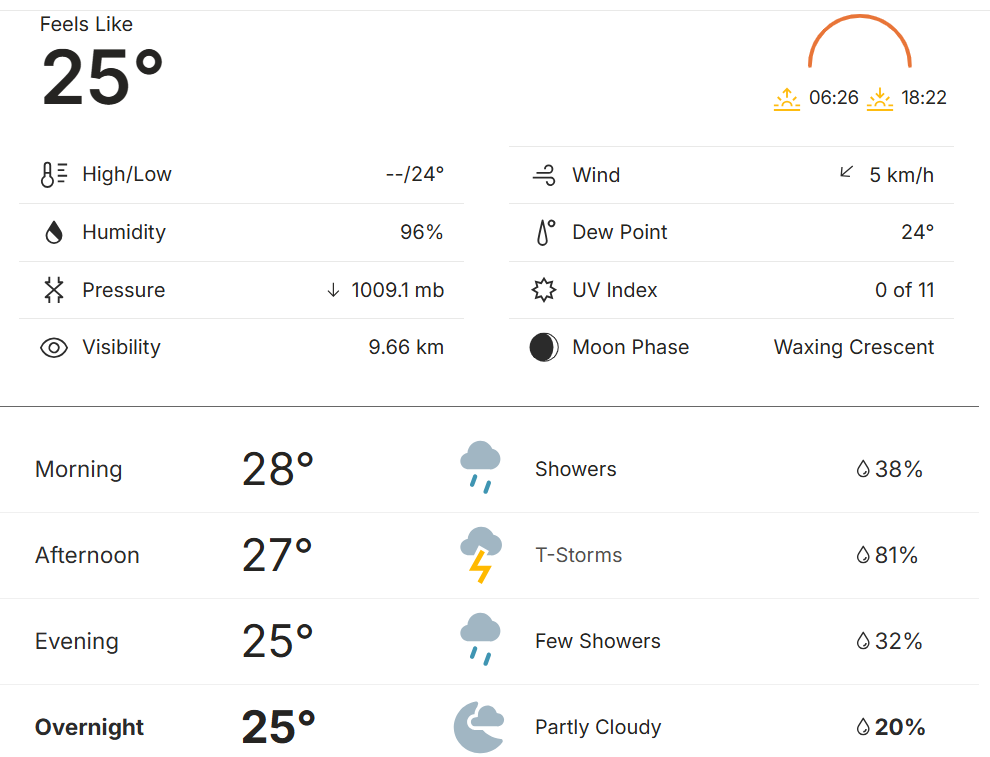Viewport: 990px width, 757px height.
Task: Click the Visibility eye icon
Action: 53,348
